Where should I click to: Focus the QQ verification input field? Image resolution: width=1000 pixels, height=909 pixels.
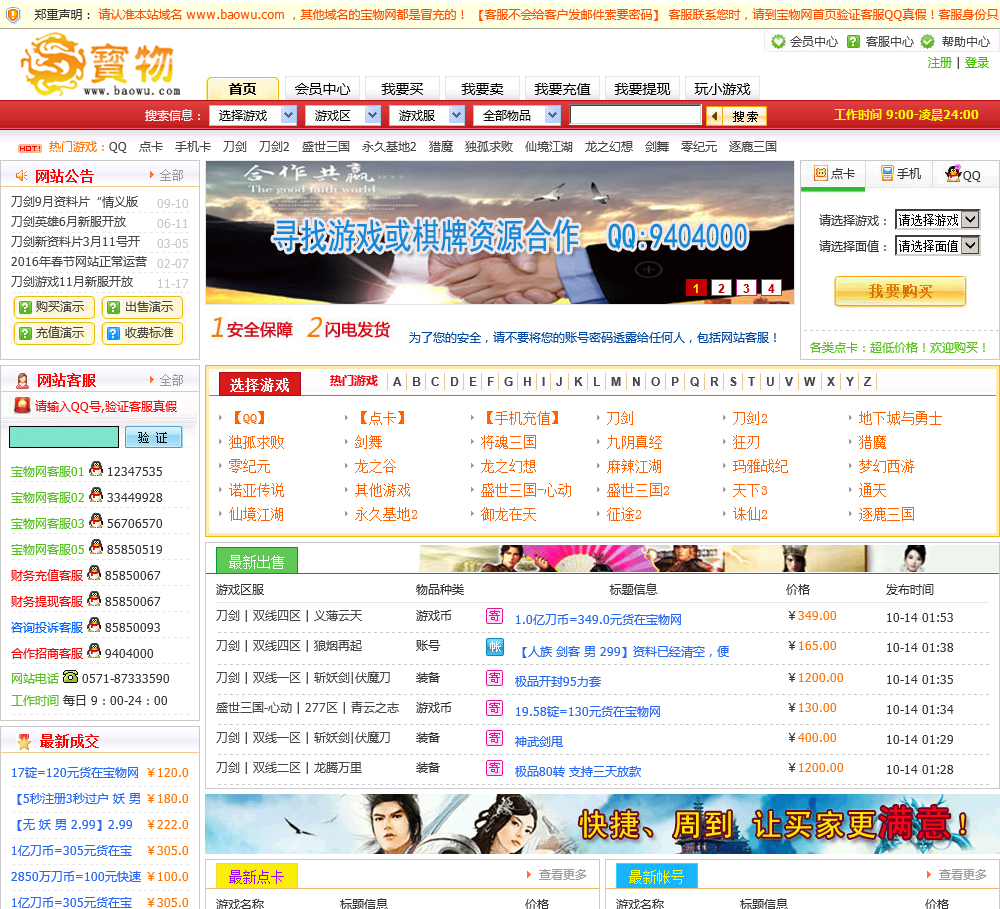point(64,438)
